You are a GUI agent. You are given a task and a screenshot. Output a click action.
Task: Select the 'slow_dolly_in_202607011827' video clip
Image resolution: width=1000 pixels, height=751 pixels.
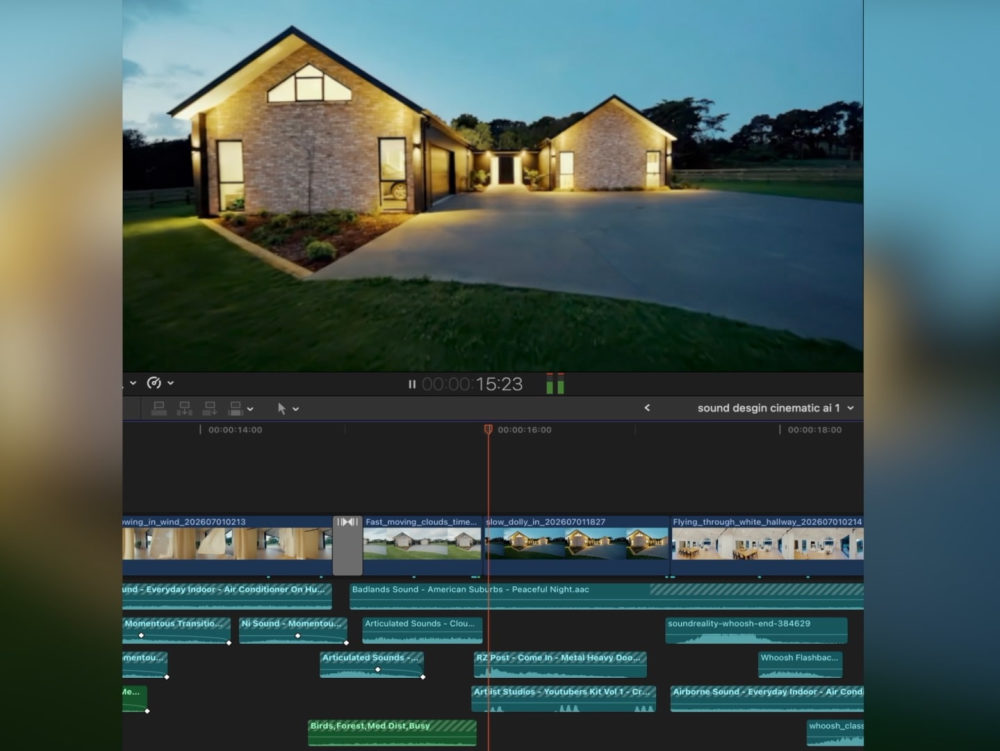577,545
